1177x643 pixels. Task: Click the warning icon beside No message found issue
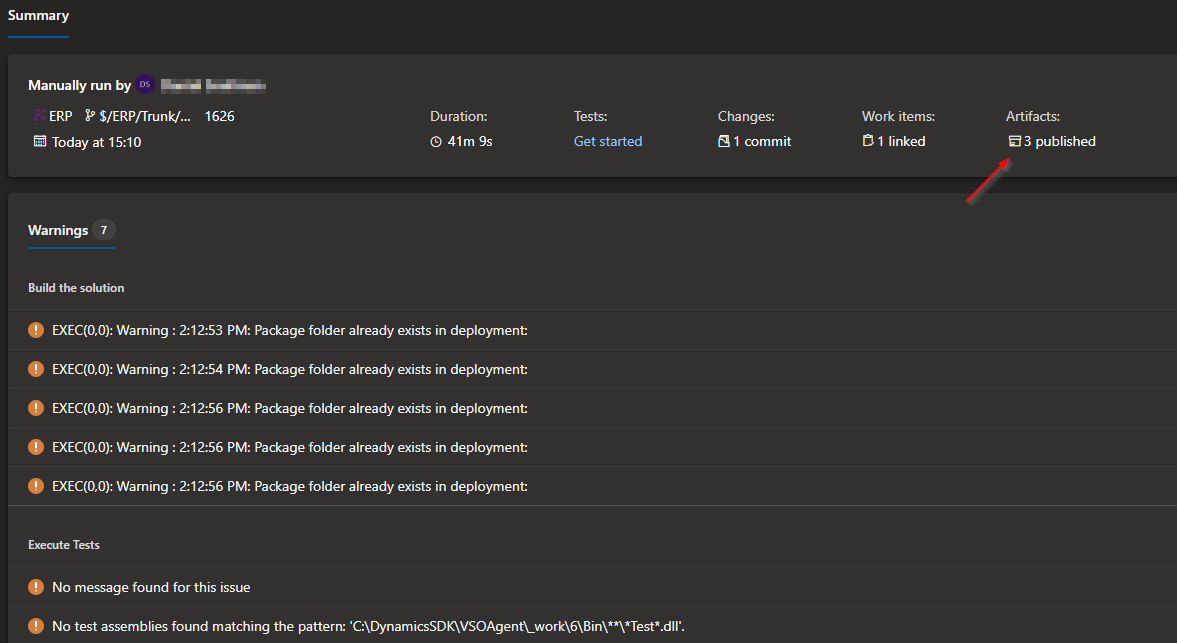click(36, 589)
